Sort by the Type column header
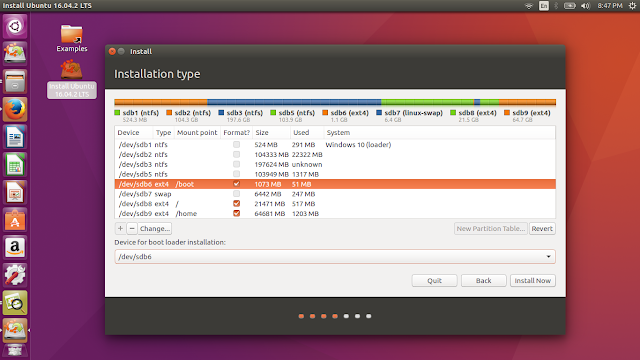 tap(163, 133)
